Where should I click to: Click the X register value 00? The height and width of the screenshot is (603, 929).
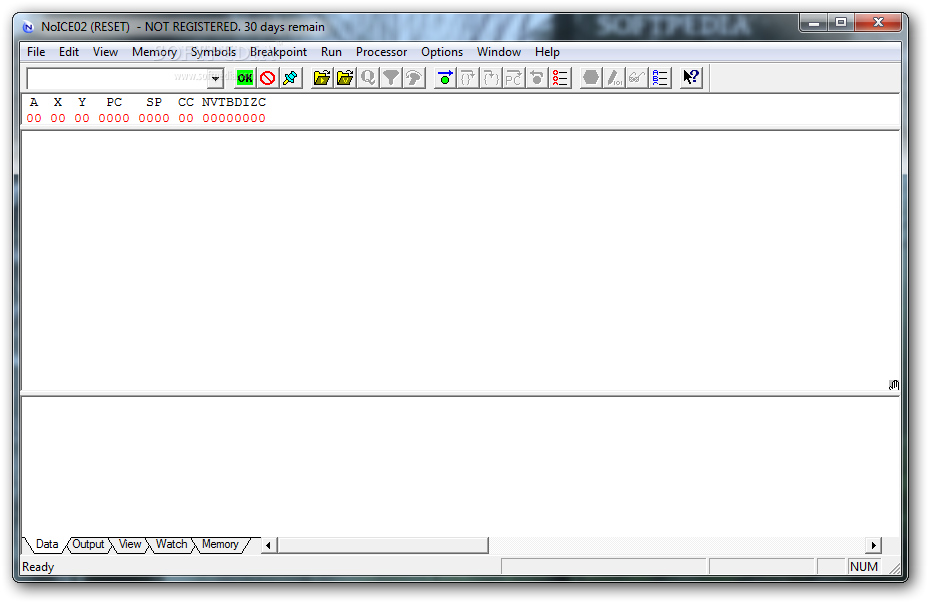58,118
